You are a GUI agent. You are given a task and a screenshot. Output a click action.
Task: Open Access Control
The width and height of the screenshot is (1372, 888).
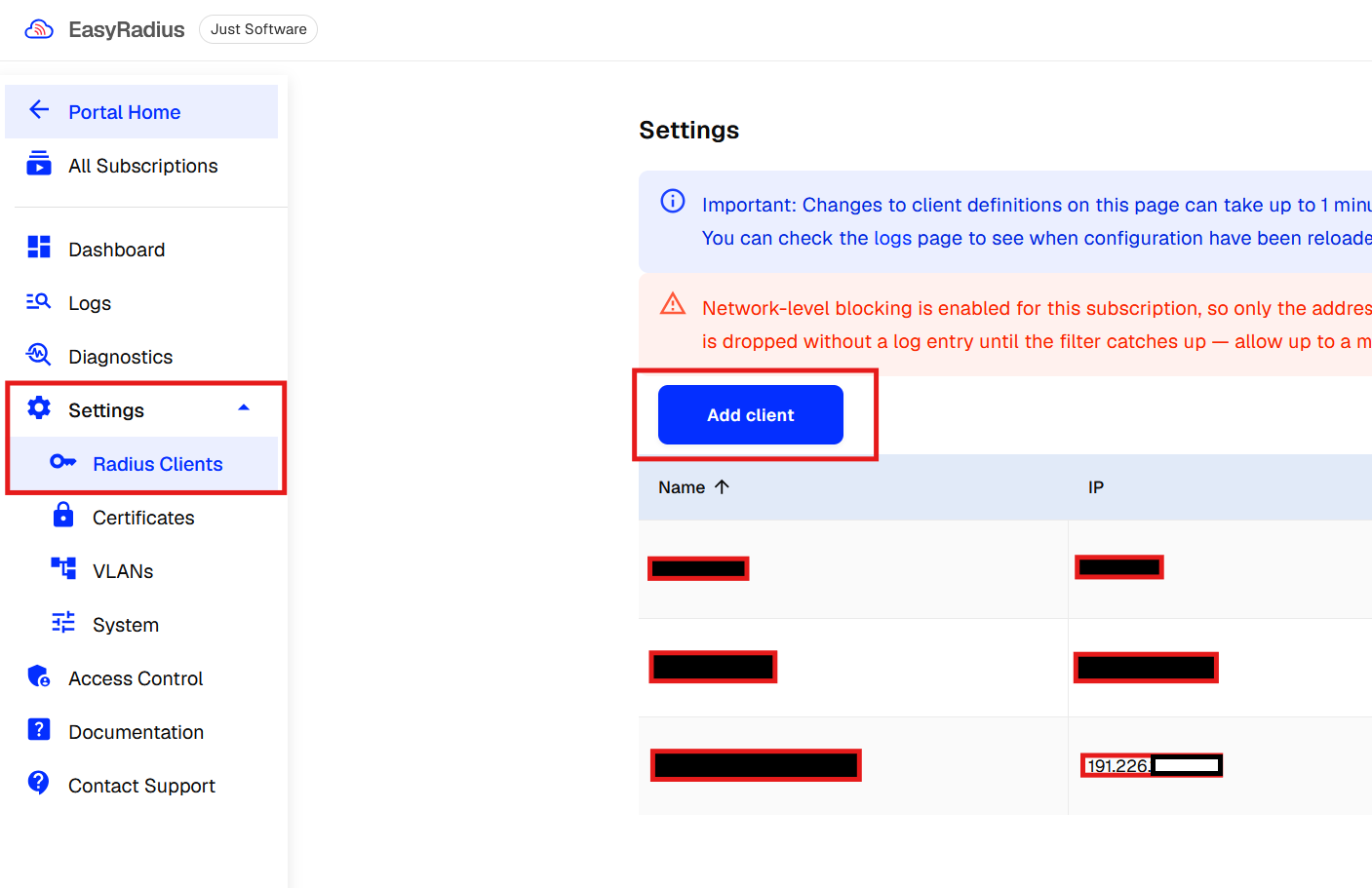136,678
